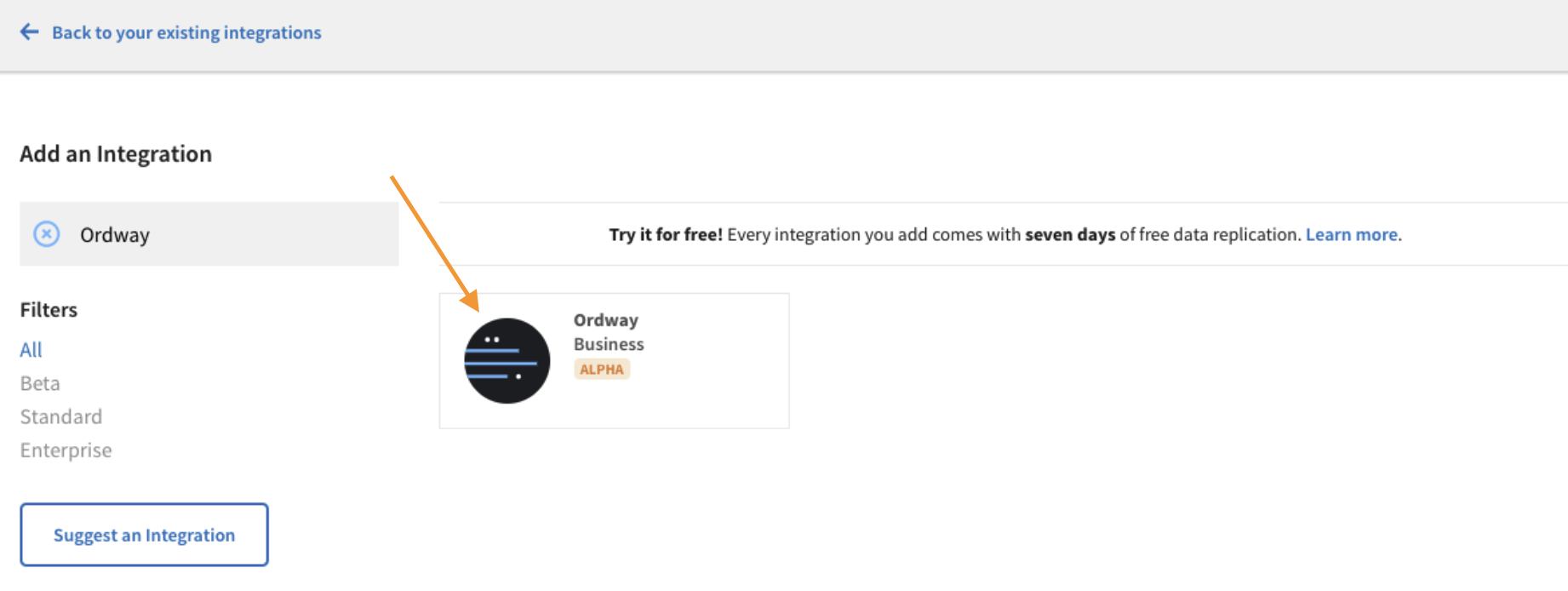1568x591 pixels.
Task: Click the Add an Integration heading
Action: tap(116, 153)
